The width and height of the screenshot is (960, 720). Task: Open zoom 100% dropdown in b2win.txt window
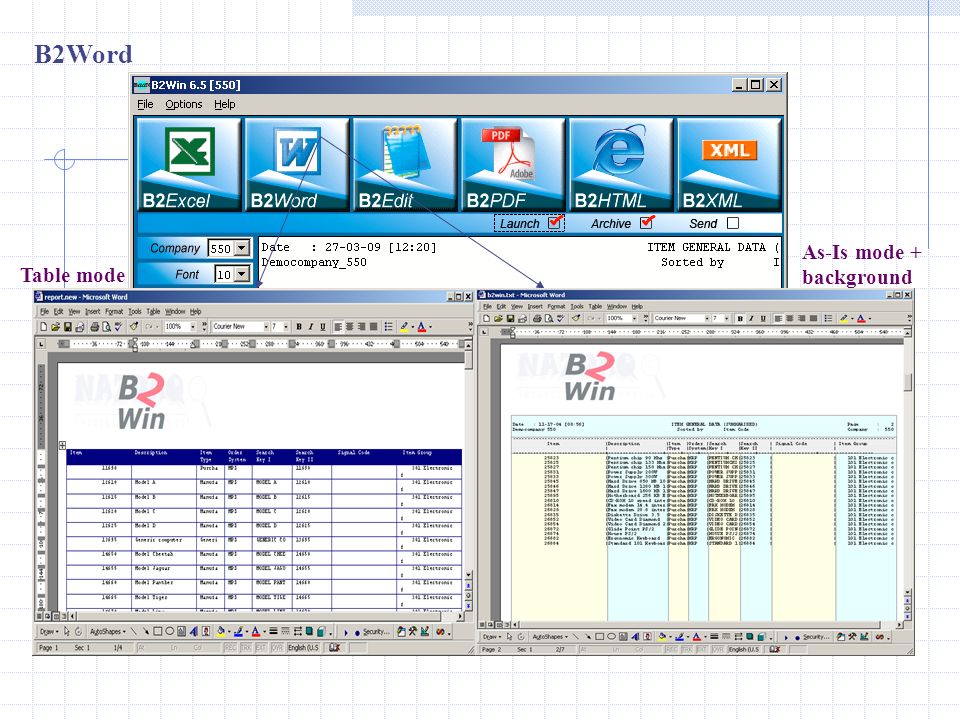point(635,318)
